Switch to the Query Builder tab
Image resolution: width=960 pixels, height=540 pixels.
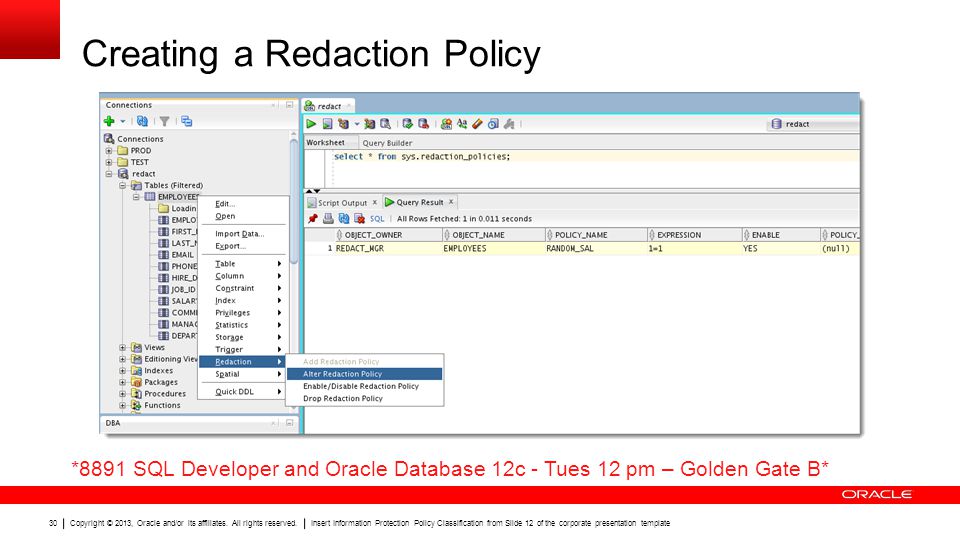click(x=387, y=143)
